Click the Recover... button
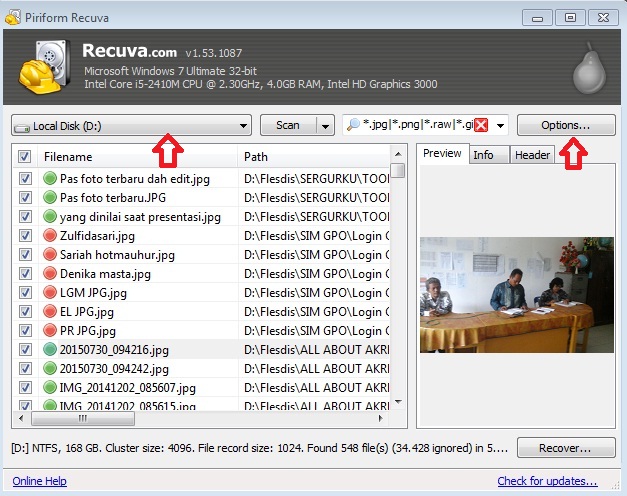Viewport: 627px width, 496px height. pyautogui.click(x=566, y=448)
